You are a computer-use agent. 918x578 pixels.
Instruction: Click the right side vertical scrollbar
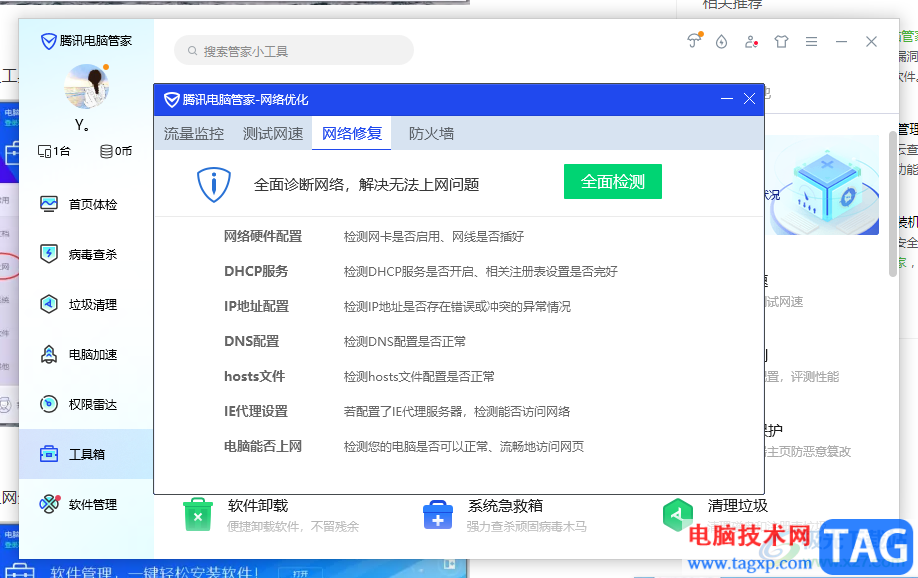coord(893,204)
